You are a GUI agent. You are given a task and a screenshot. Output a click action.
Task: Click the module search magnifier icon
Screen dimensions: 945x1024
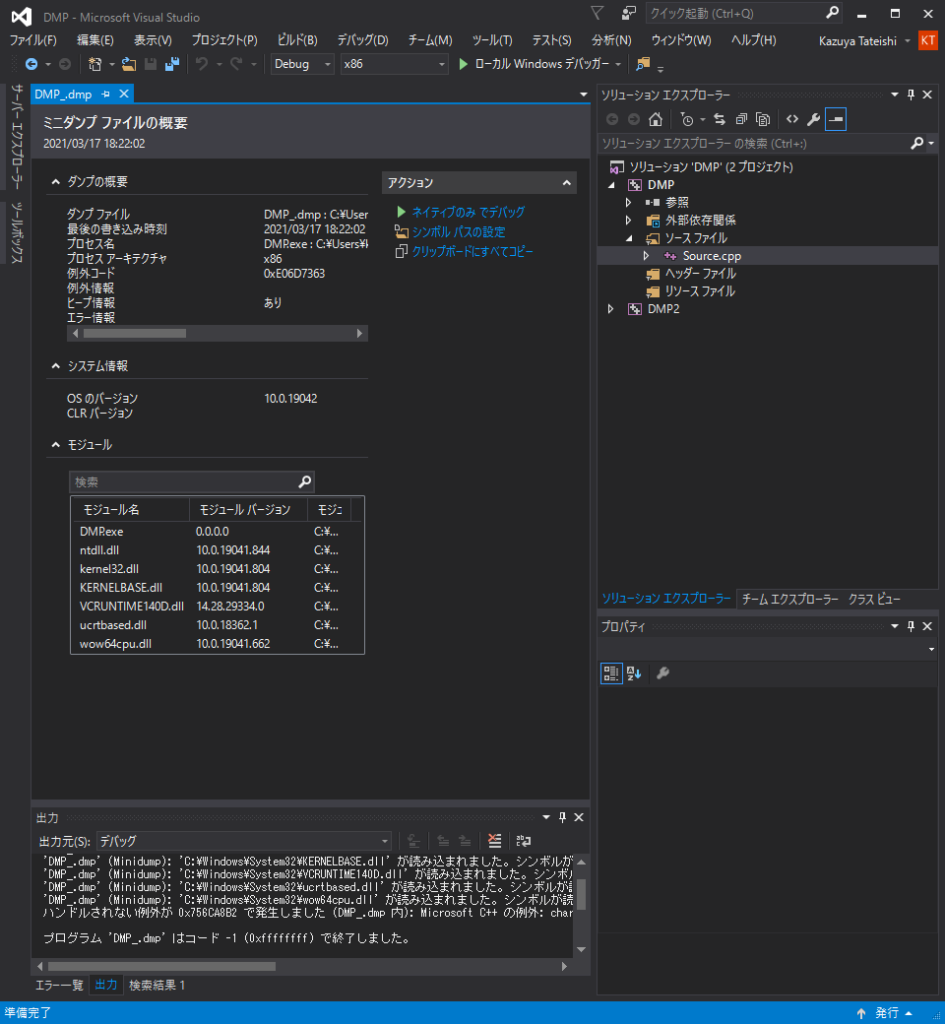pyautogui.click(x=304, y=482)
